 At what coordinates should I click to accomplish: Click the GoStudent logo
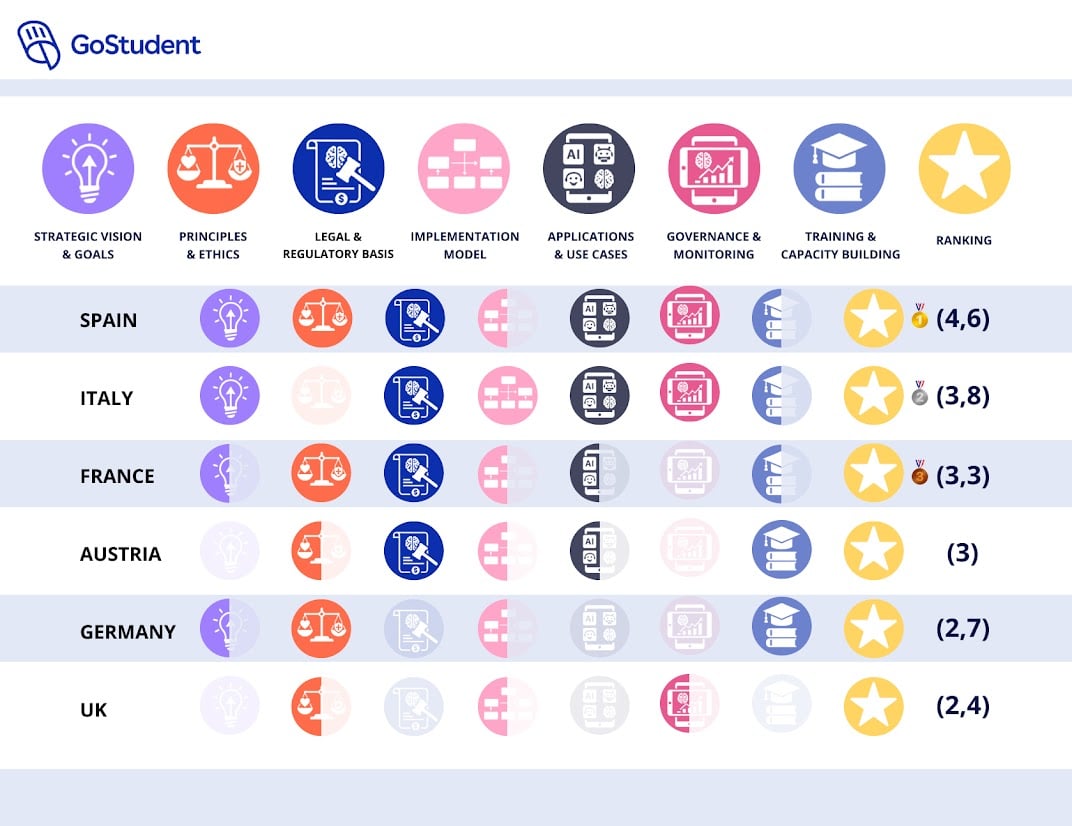point(109,44)
